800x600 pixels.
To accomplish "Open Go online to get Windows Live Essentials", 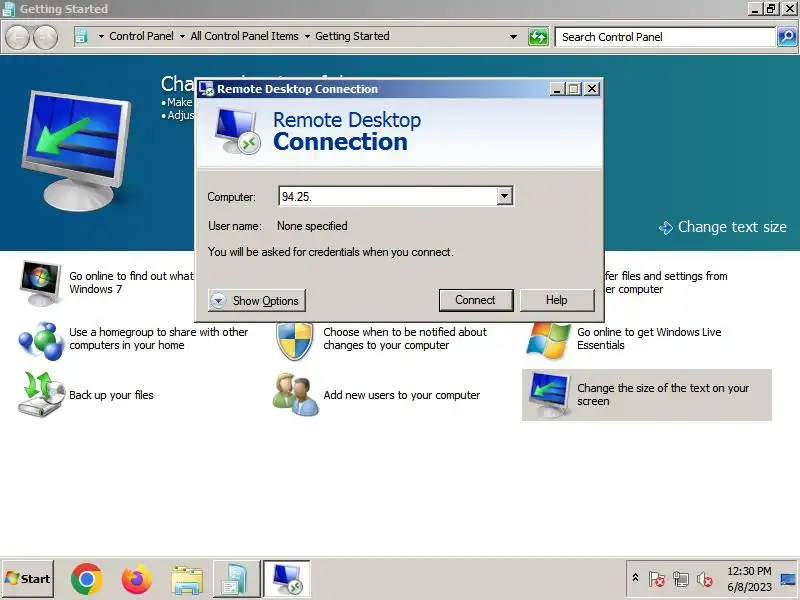I will pyautogui.click(x=649, y=339).
